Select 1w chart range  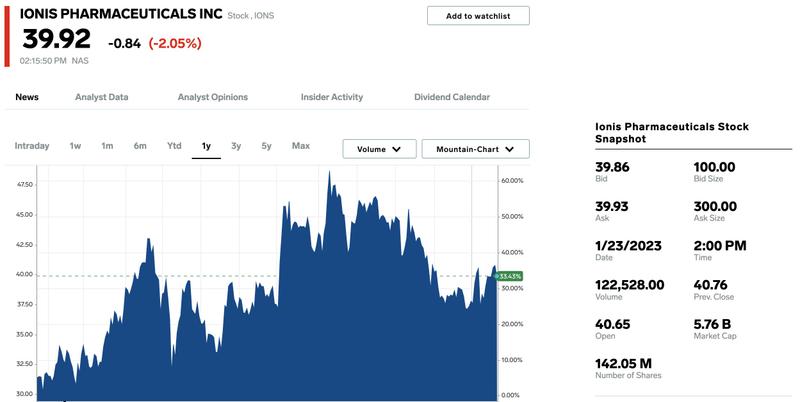coord(76,146)
